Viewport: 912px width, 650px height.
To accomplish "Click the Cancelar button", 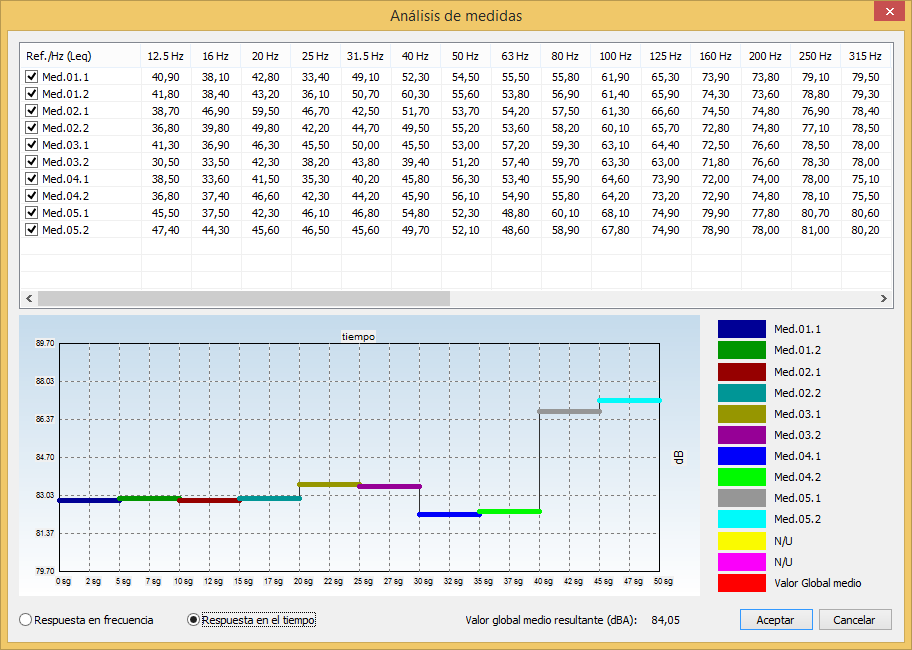I will tap(854, 620).
